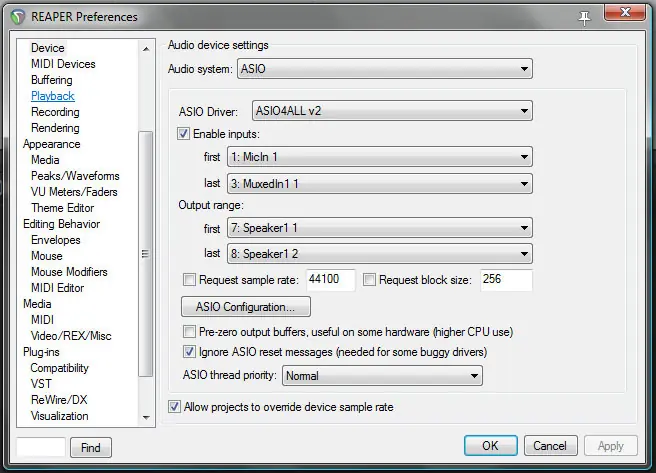Check Pre-zero output buffers option
Viewport: 656px width, 473px height.
coord(189,332)
